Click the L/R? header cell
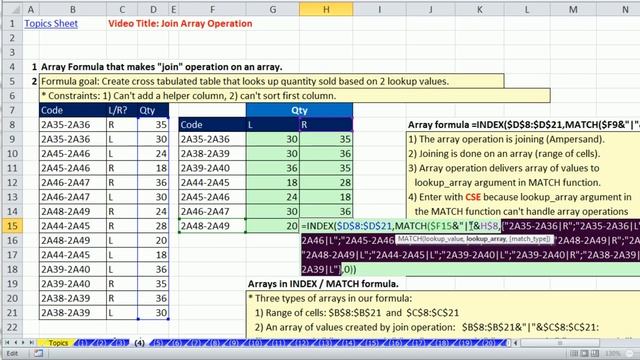Viewport: 640px width, 360px height. 122,110
